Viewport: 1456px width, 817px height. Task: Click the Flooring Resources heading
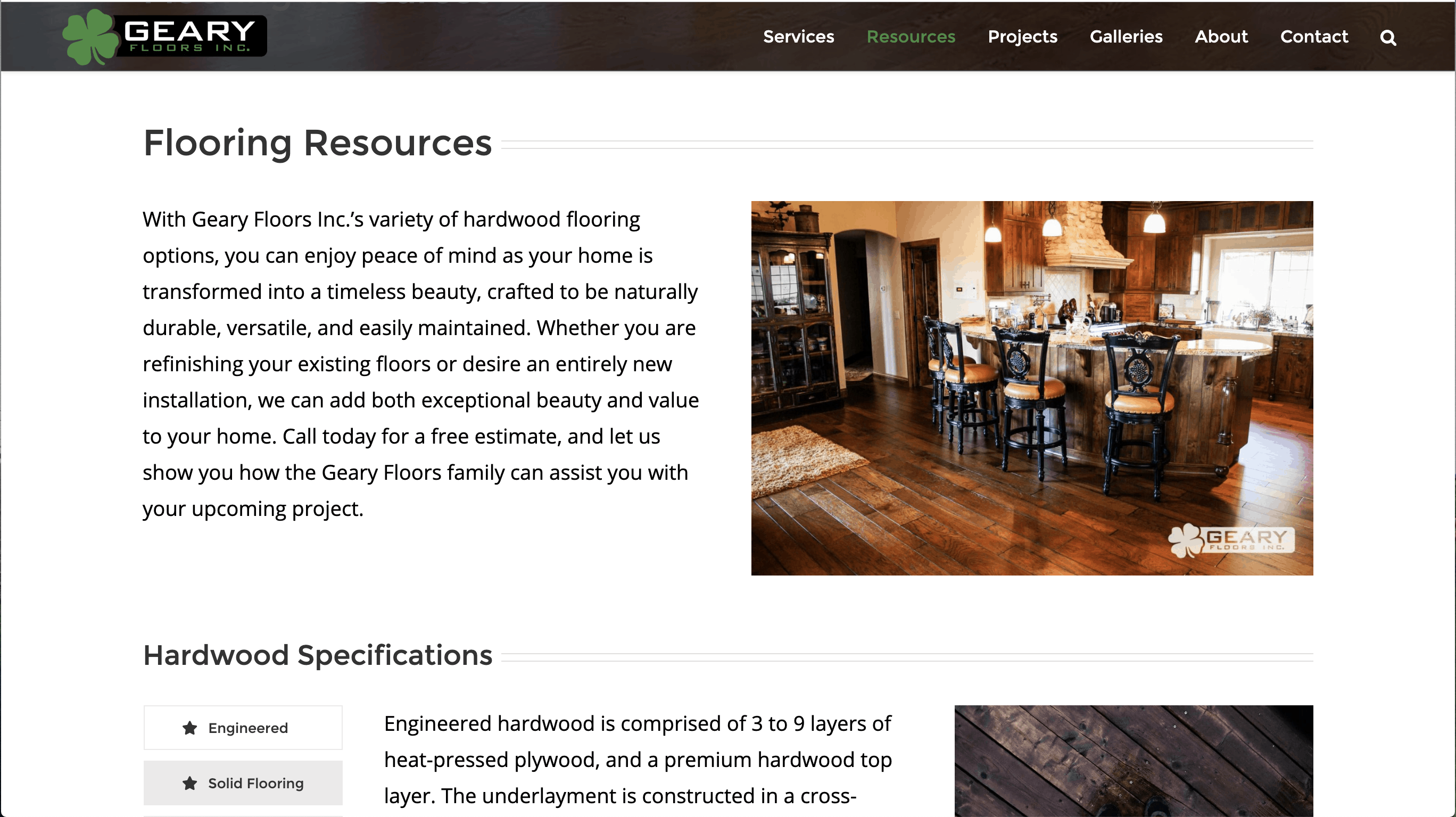click(x=318, y=143)
